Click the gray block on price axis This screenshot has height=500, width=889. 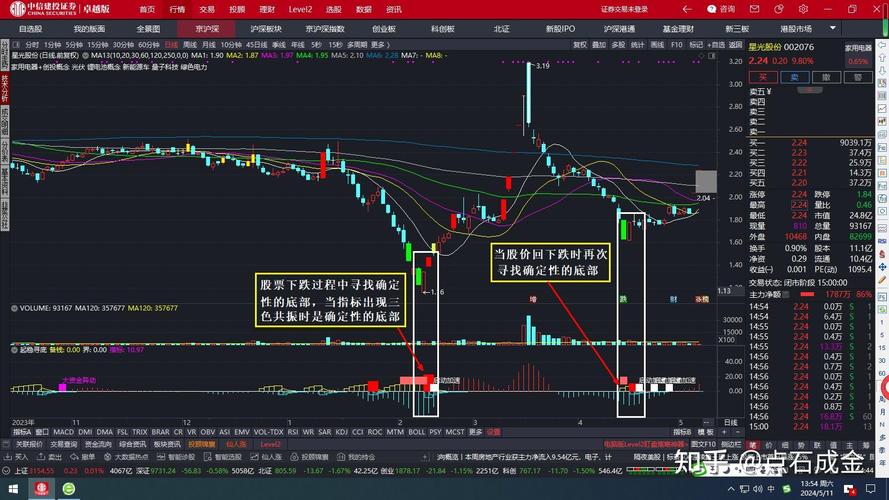[x=706, y=182]
